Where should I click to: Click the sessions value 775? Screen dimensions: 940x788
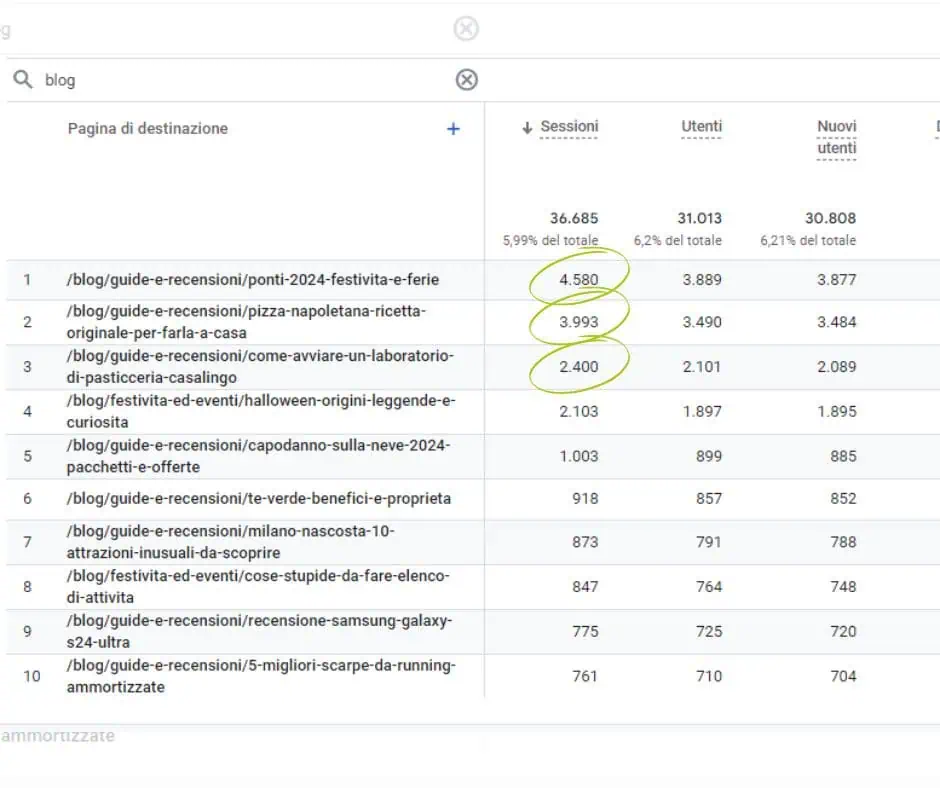[585, 631]
